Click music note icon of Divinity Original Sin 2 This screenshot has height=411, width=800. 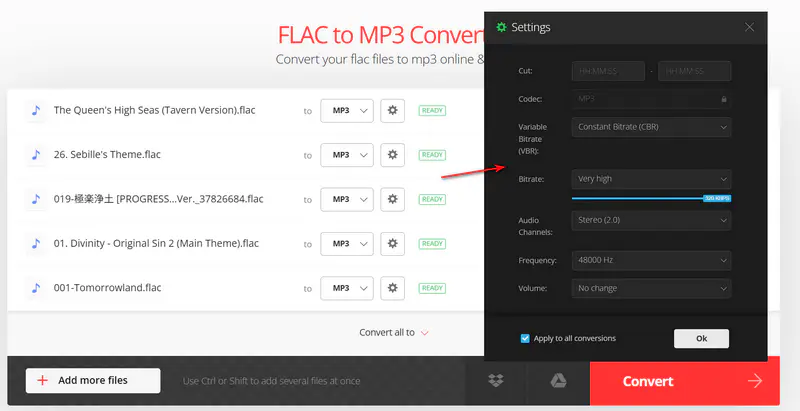pos(36,244)
